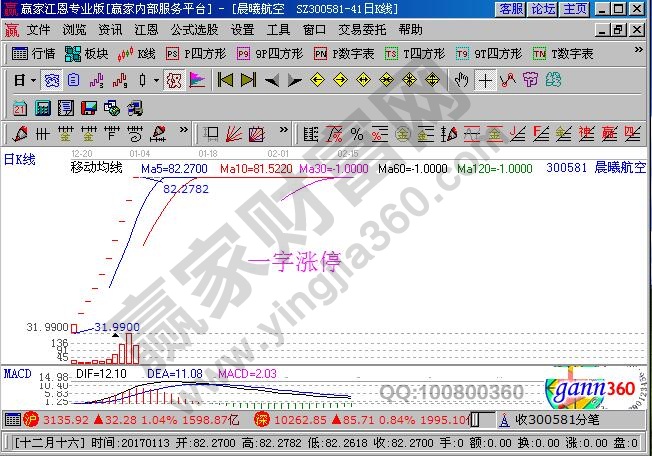Open the P四方形 tool

[190, 53]
